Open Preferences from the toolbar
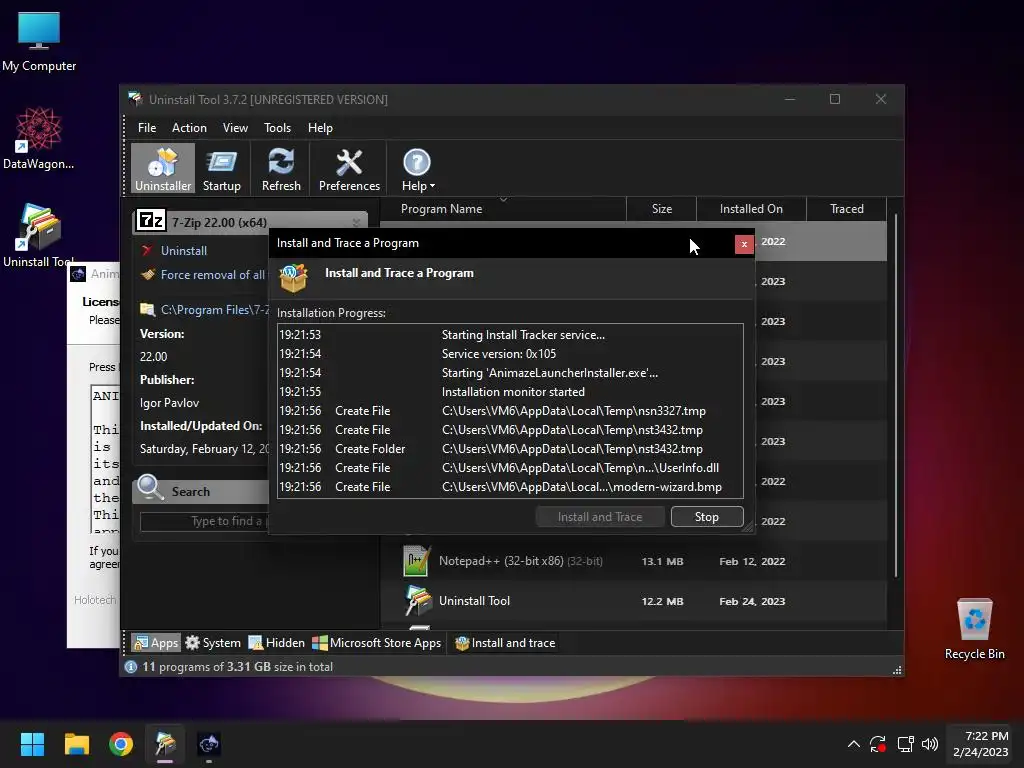Screen dimensions: 1024x768 (349, 169)
